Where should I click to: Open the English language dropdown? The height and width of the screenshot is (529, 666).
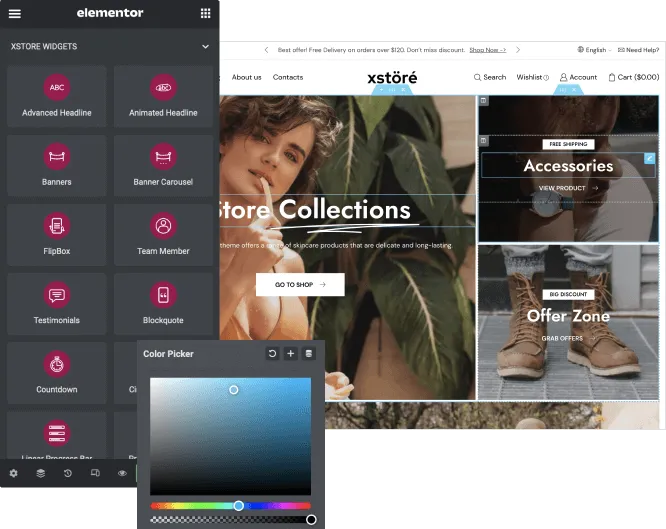(593, 49)
